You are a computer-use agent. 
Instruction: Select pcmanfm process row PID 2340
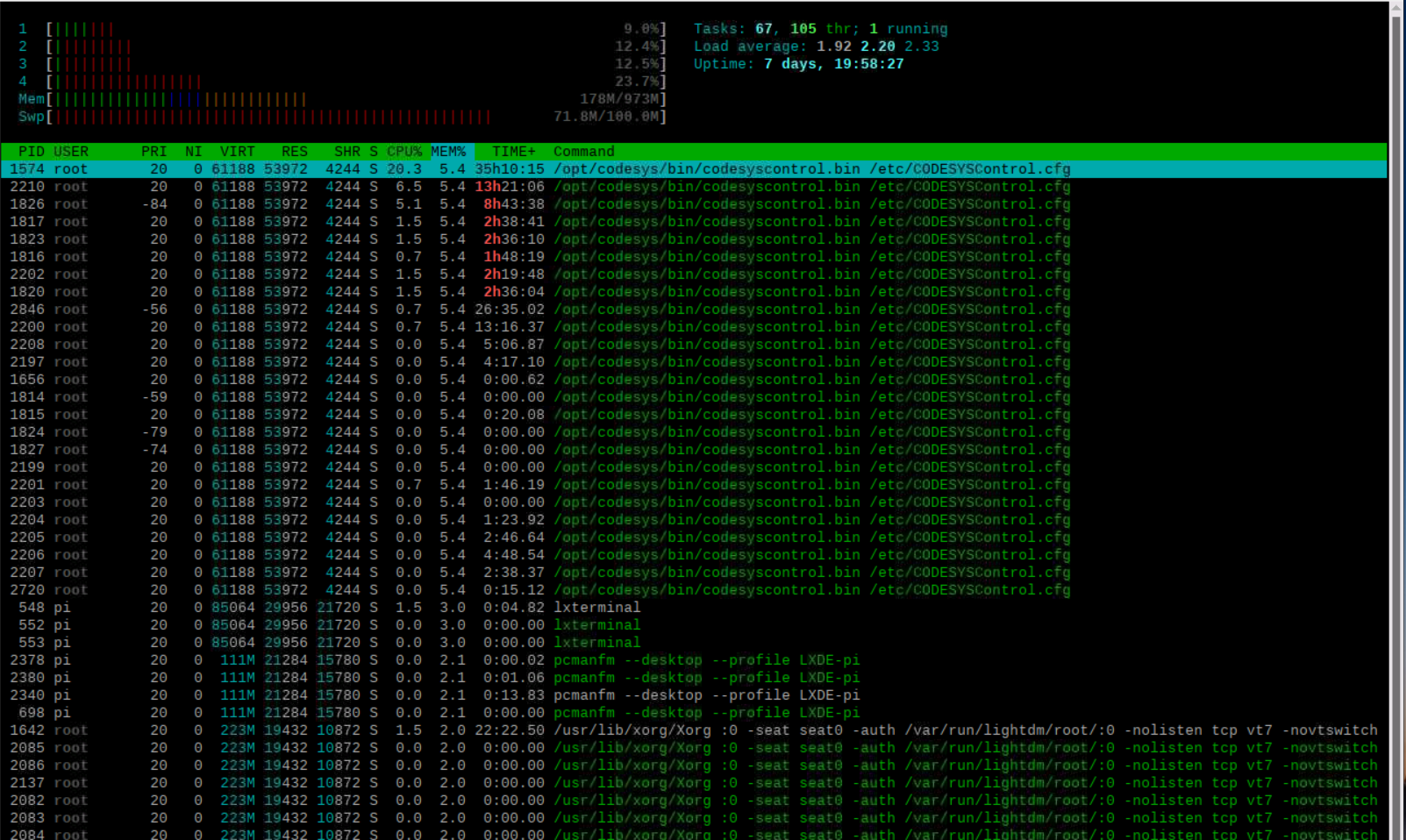[x=694, y=695]
